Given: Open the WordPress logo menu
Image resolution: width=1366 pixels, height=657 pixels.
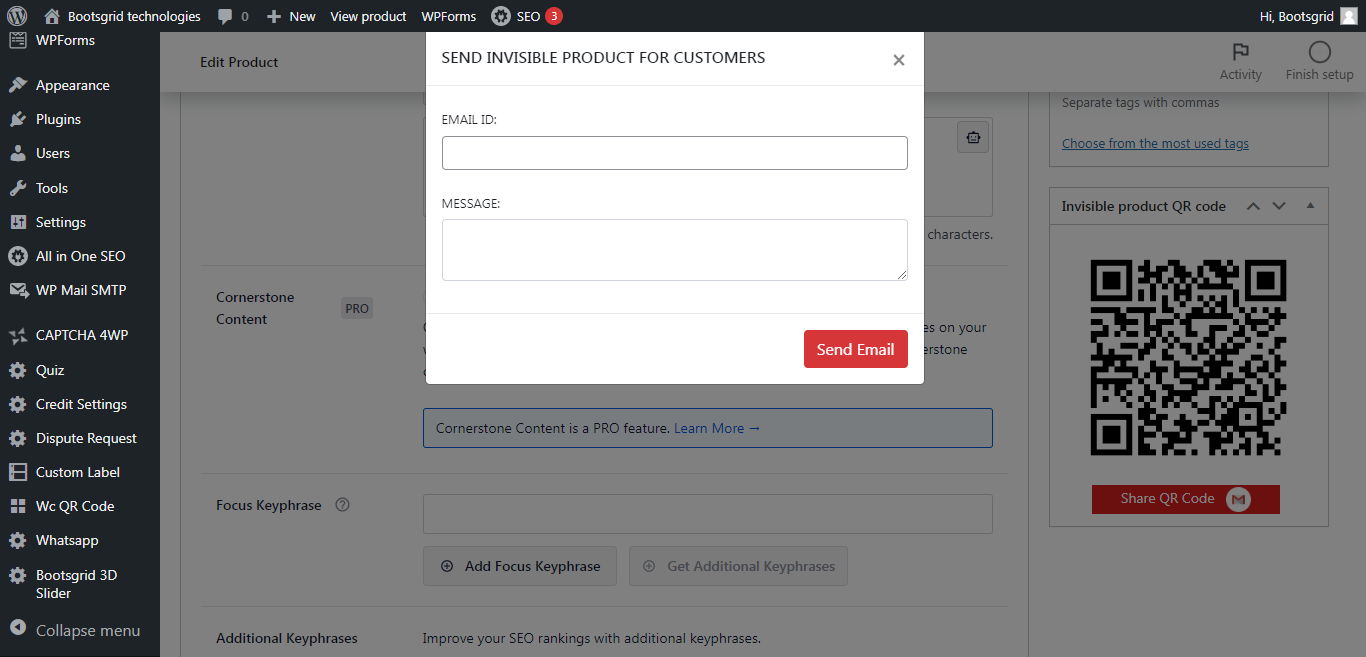Looking at the screenshot, I should tap(17, 16).
